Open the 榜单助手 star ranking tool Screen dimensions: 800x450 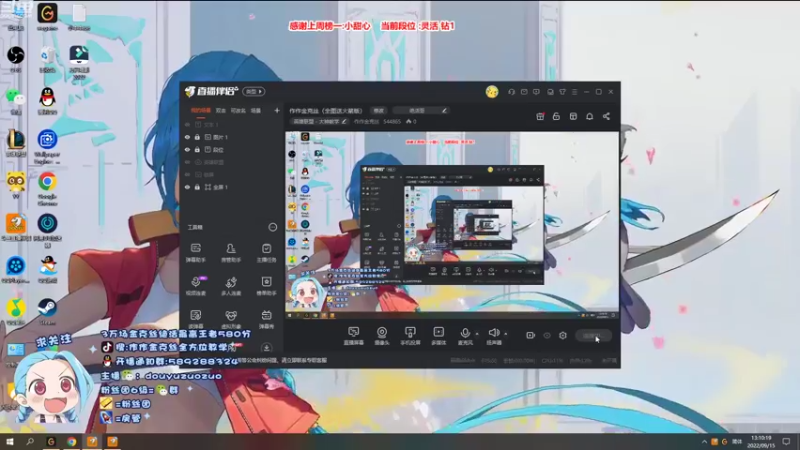(x=266, y=286)
